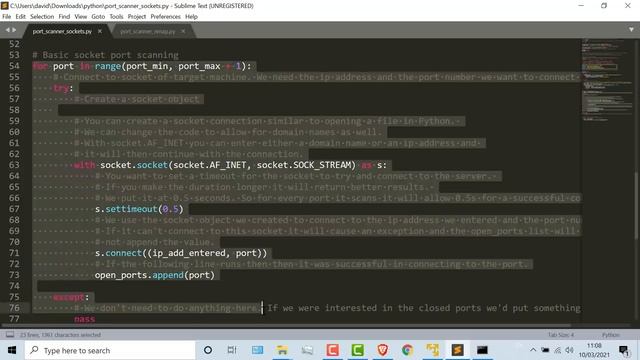Viewport: 640px width, 360px height.
Task: Go to next tab with right arrow
Action: (14, 30)
